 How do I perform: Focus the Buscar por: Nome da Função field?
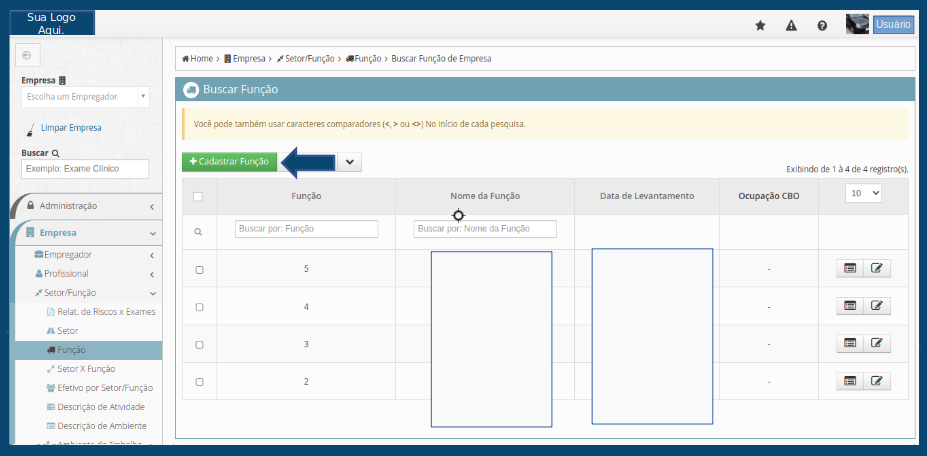point(485,229)
